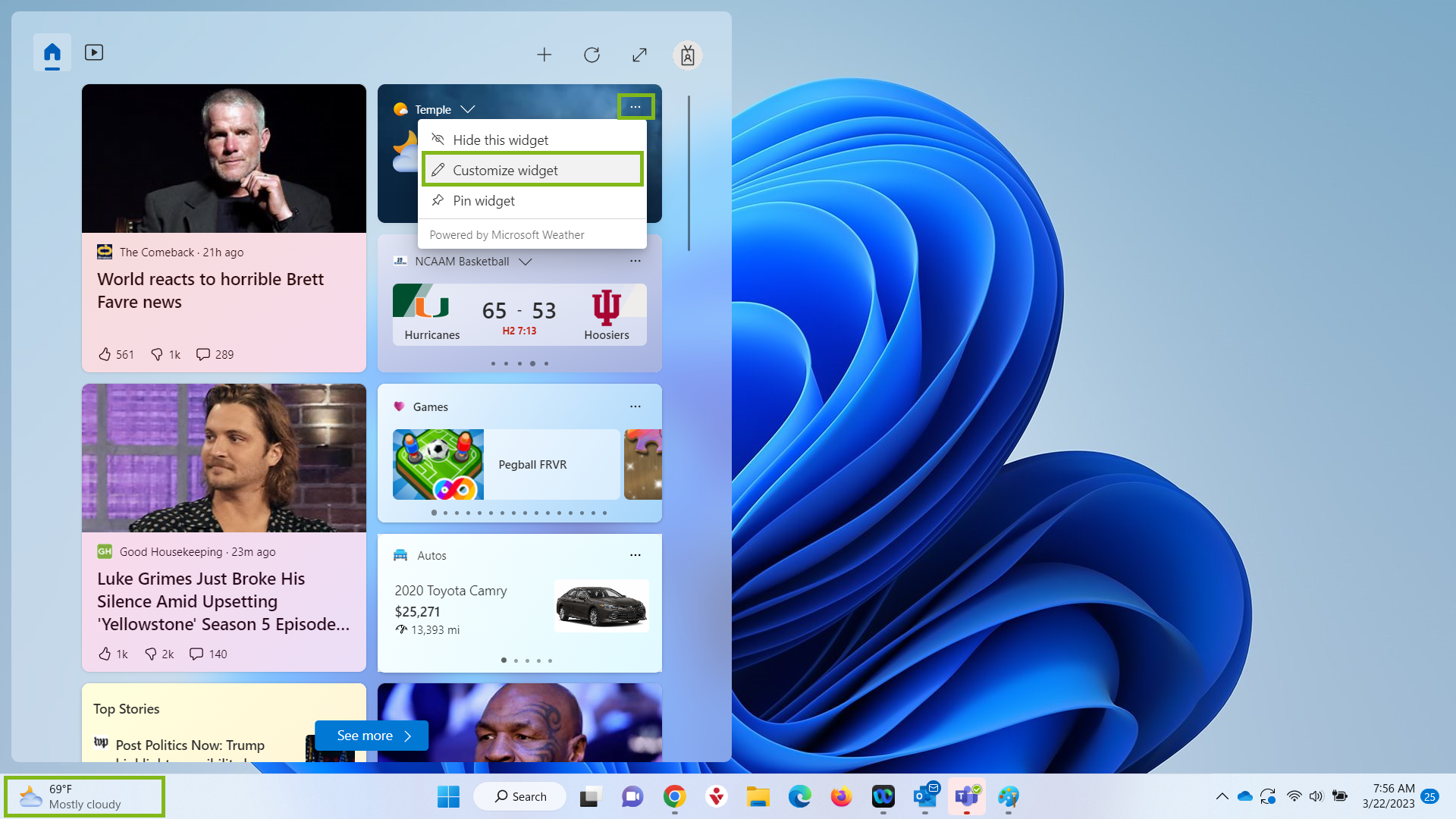Open the Powered by Microsoft Weather link
The image size is (1456, 819).
(507, 234)
